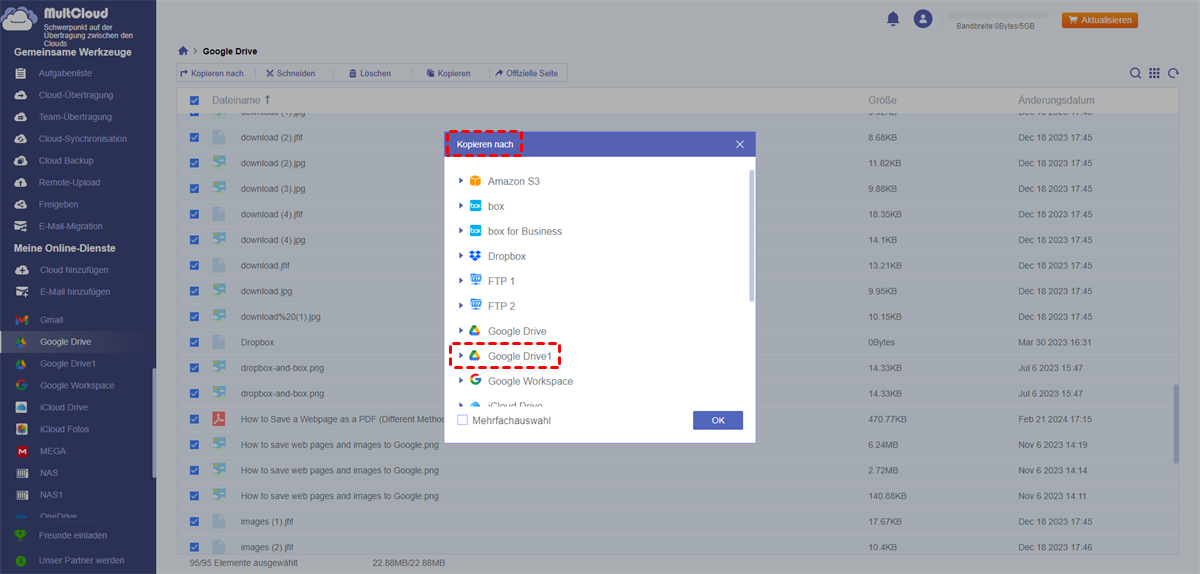Uncheck the download (3).jpg checkbox
Image resolution: width=1200 pixels, height=574 pixels.
coord(194,188)
